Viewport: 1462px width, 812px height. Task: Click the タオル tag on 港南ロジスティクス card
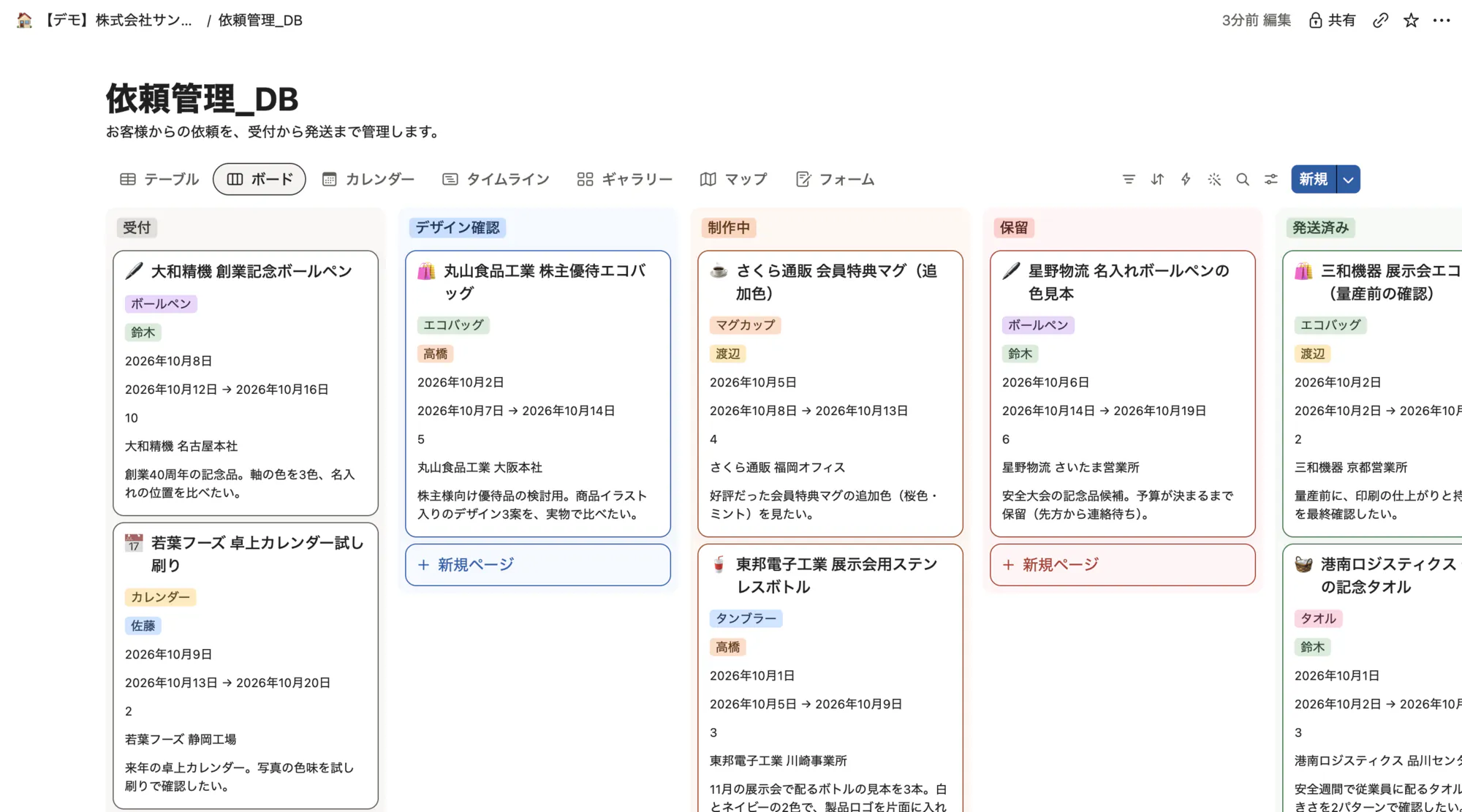(x=1318, y=618)
